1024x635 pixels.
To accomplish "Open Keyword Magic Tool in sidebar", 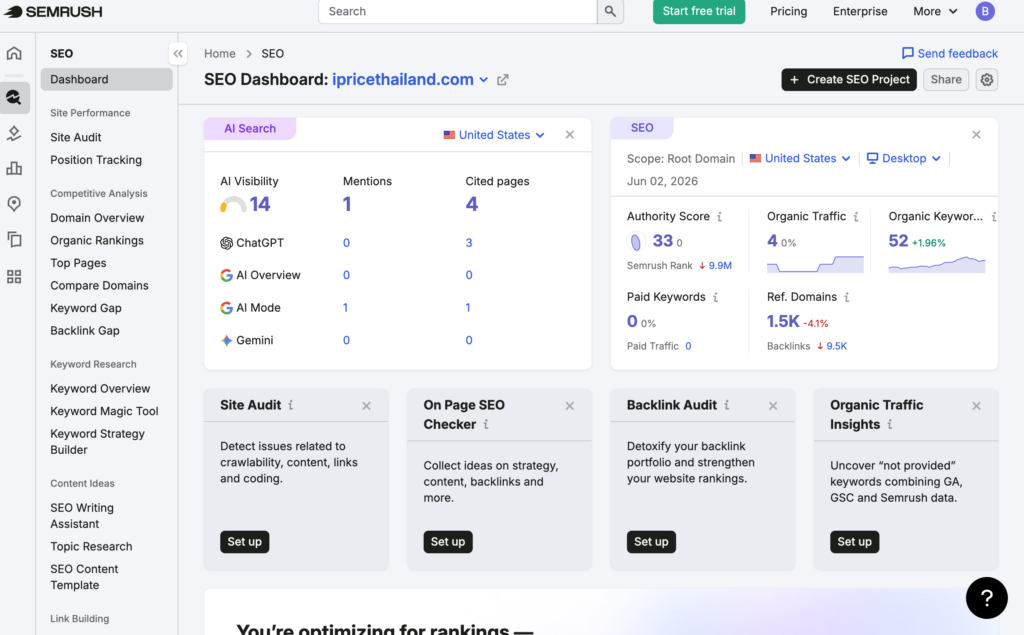I will 104,411.
